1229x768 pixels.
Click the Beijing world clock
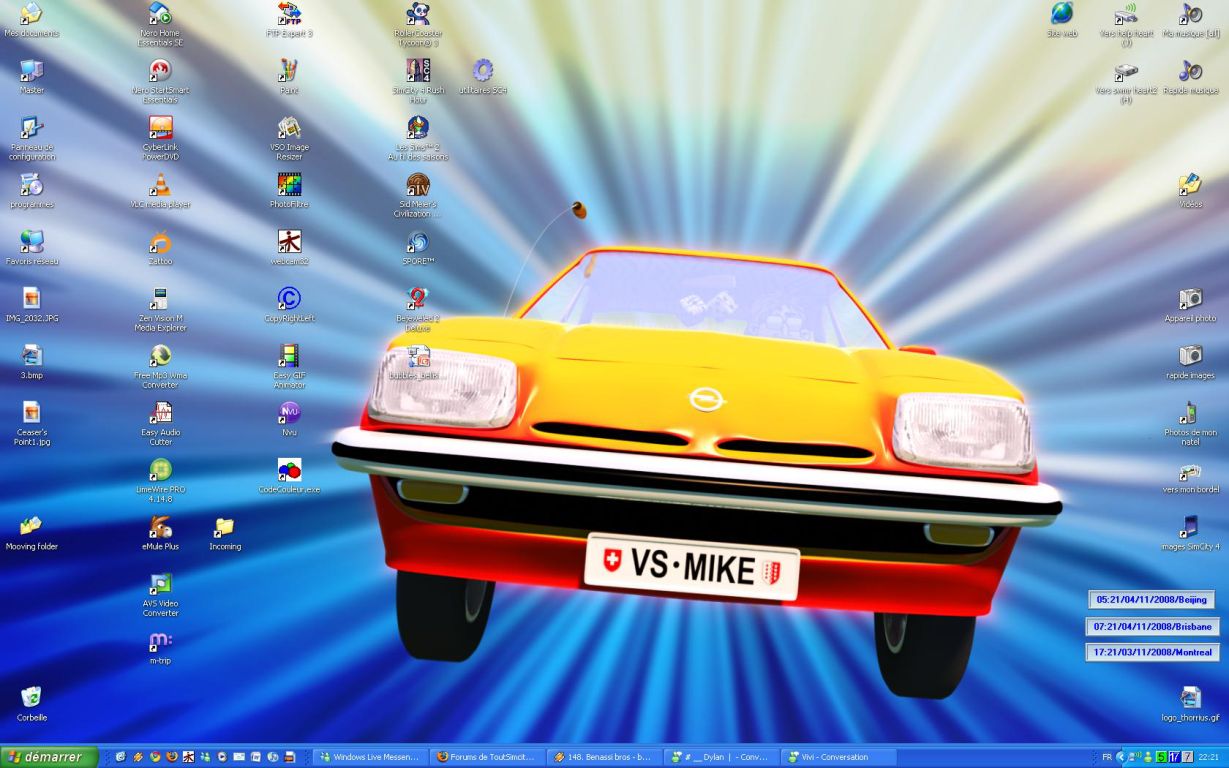tap(1152, 600)
